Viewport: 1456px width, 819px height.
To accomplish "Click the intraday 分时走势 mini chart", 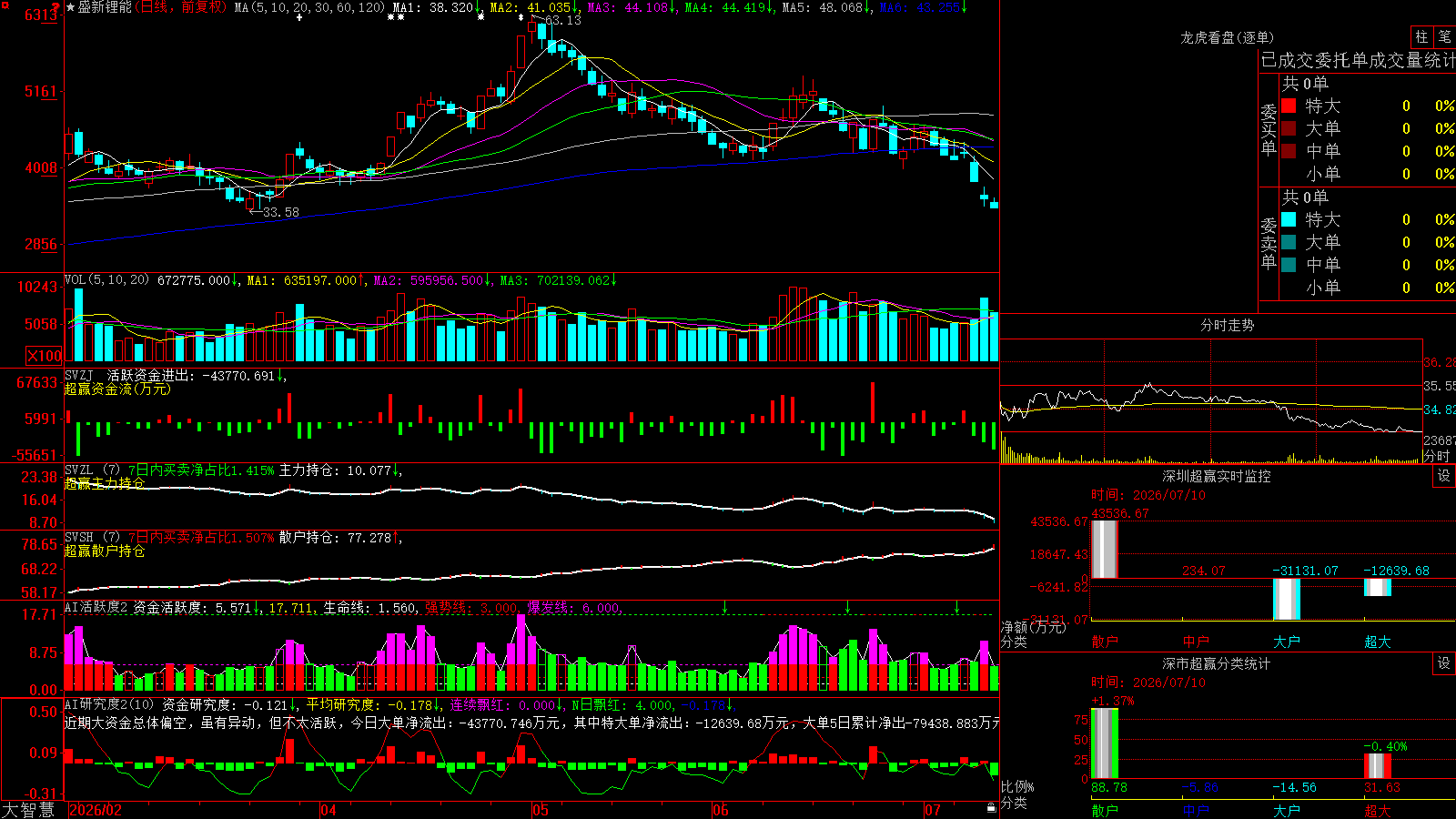I will [1211, 401].
